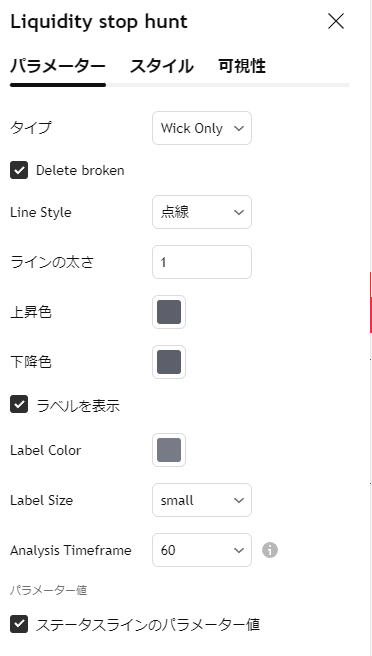Click the ラインの太さ input field
This screenshot has height=656, width=372.
(202, 262)
